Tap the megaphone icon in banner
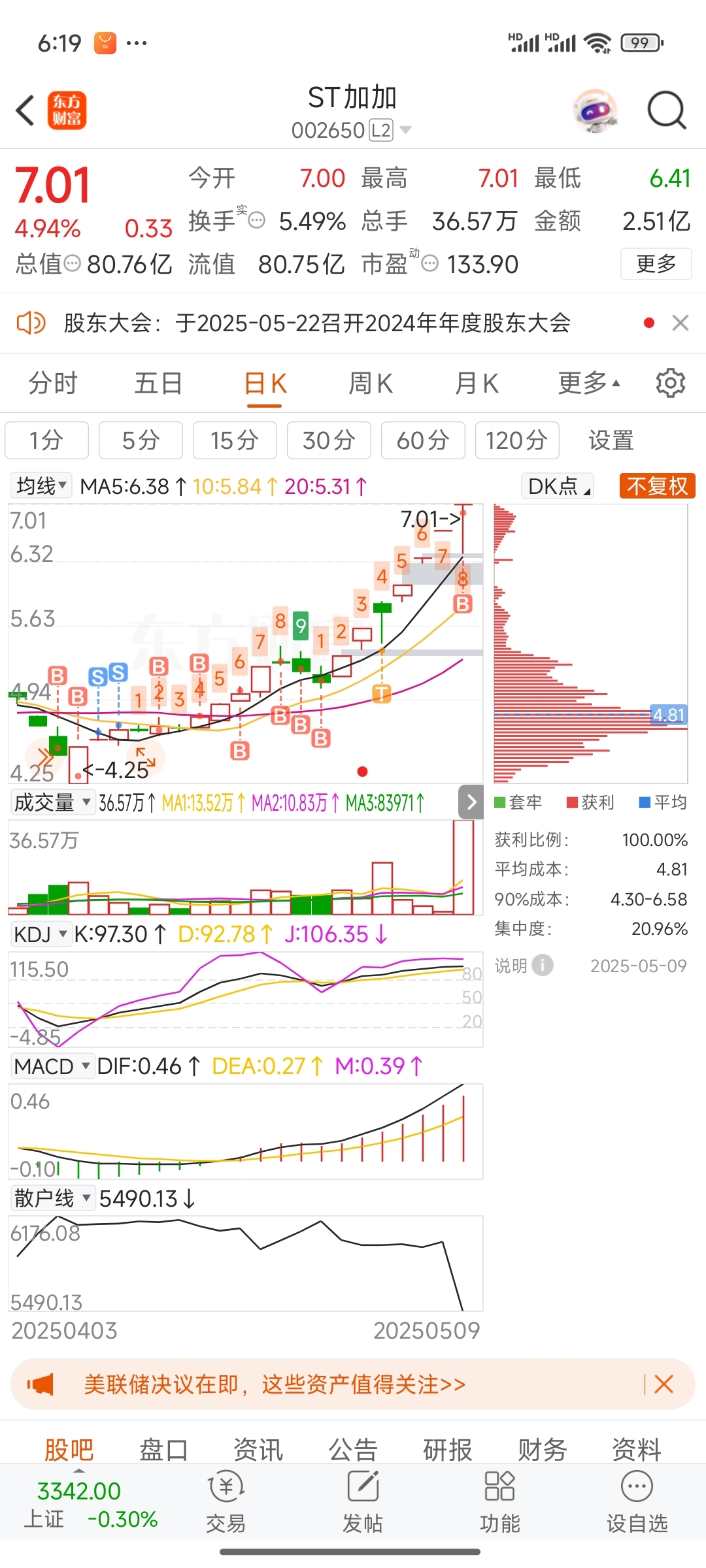706x1568 pixels. click(41, 1384)
